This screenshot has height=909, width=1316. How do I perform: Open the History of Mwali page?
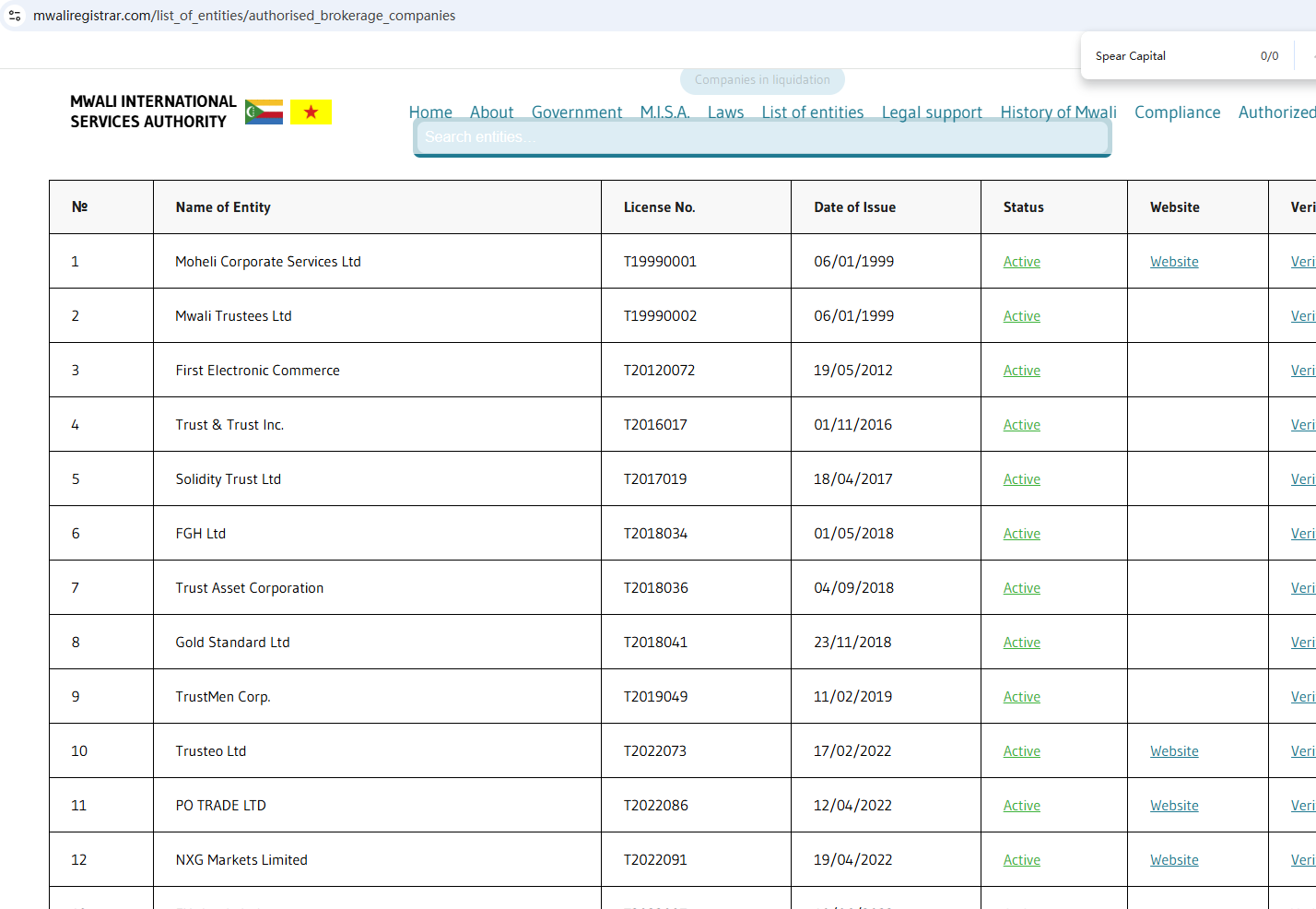(x=1058, y=112)
